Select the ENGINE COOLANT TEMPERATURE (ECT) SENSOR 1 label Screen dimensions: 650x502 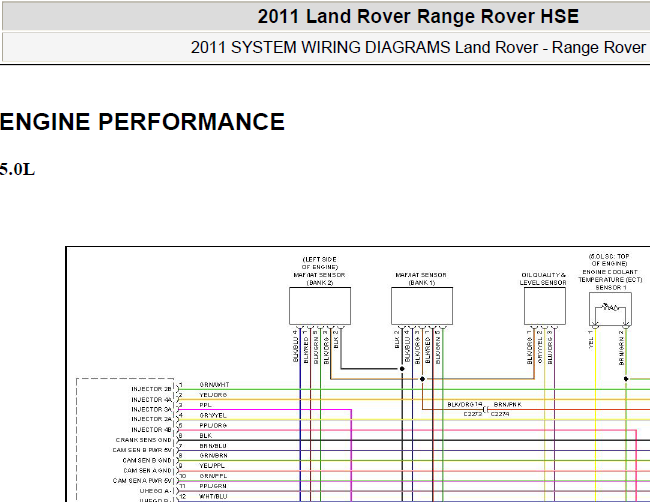tap(610, 279)
